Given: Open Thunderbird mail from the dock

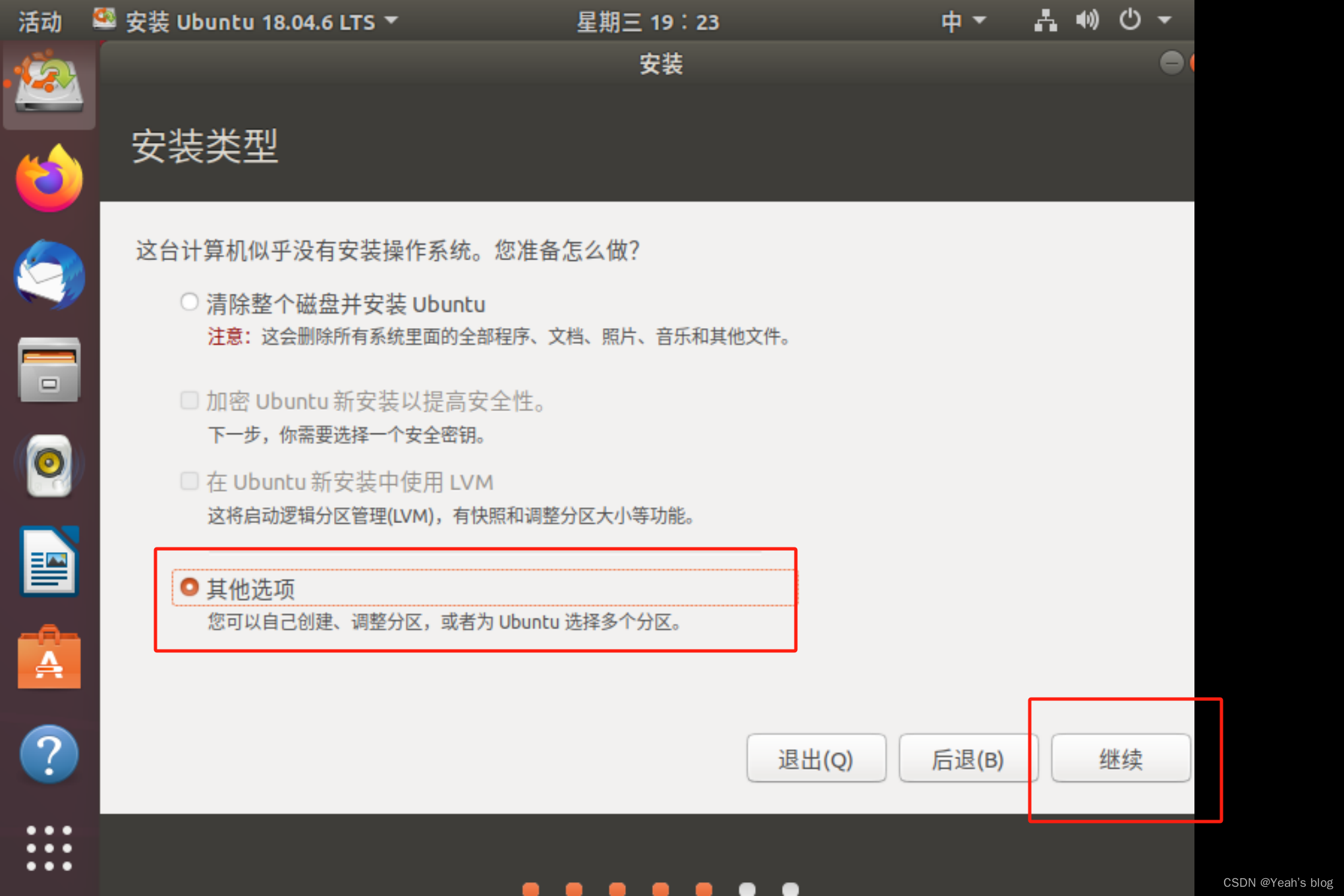Looking at the screenshot, I should pos(49,274).
